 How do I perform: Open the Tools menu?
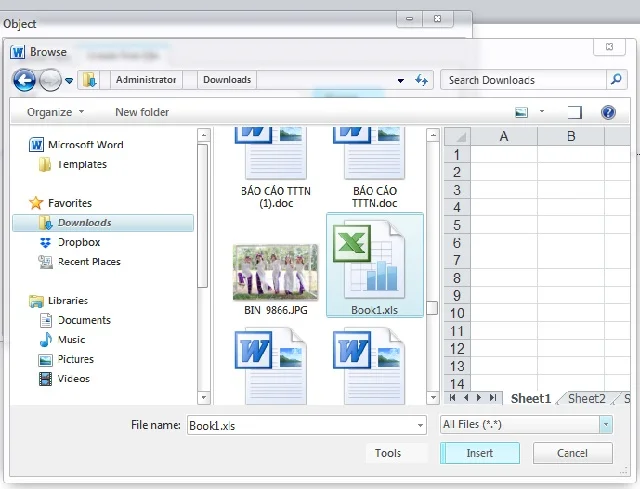[x=388, y=453]
